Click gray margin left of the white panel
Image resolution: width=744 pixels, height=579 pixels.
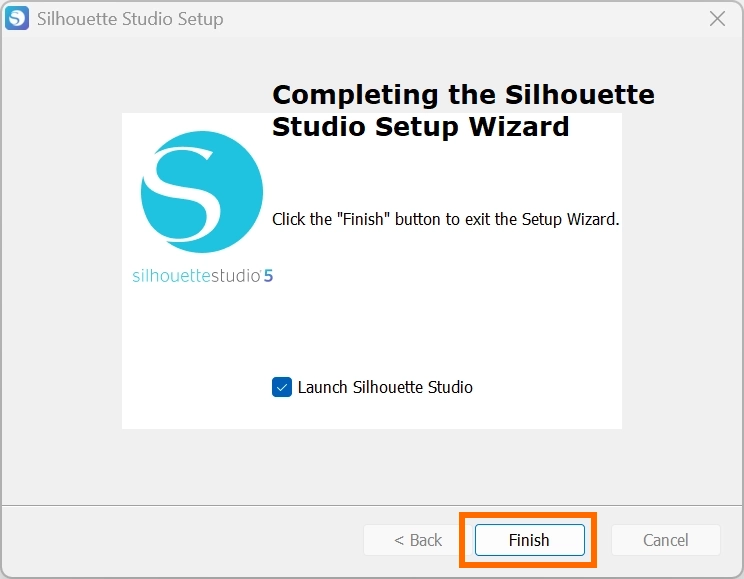[60, 270]
